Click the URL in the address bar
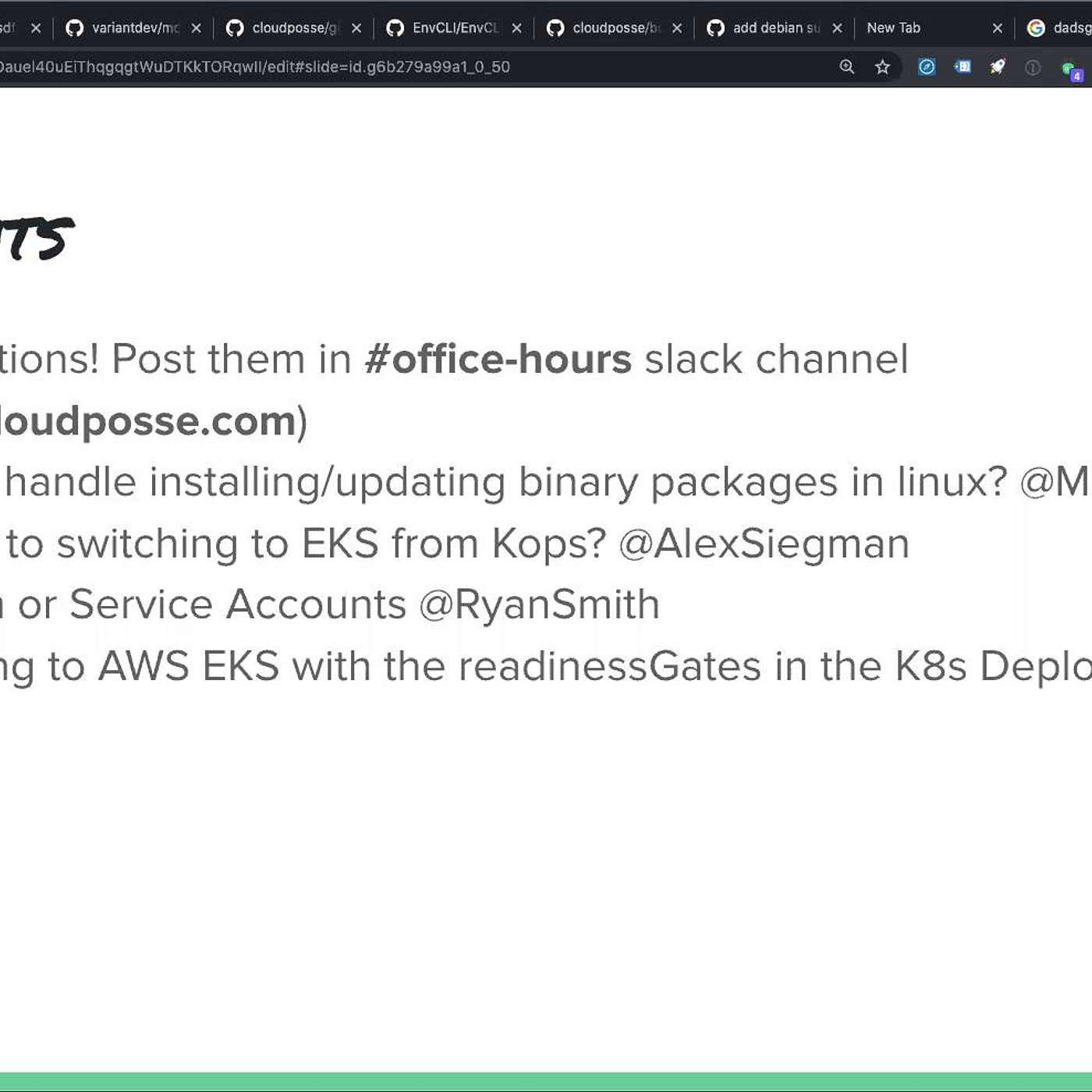The width and height of the screenshot is (1092, 1092). pyautogui.click(x=254, y=67)
